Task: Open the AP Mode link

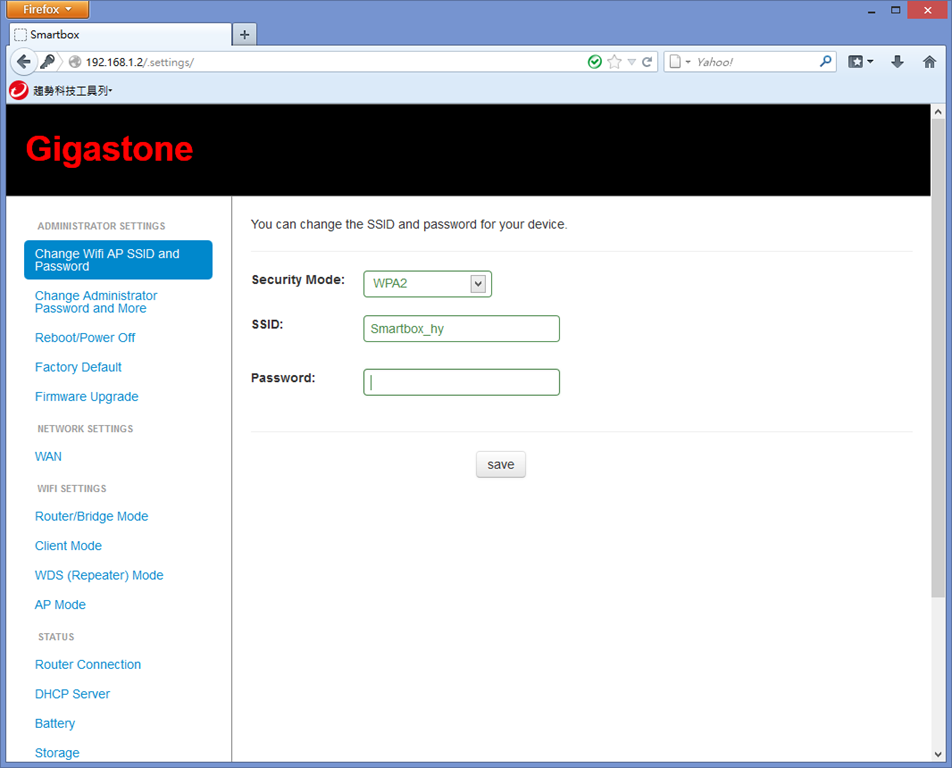Action: [60, 605]
